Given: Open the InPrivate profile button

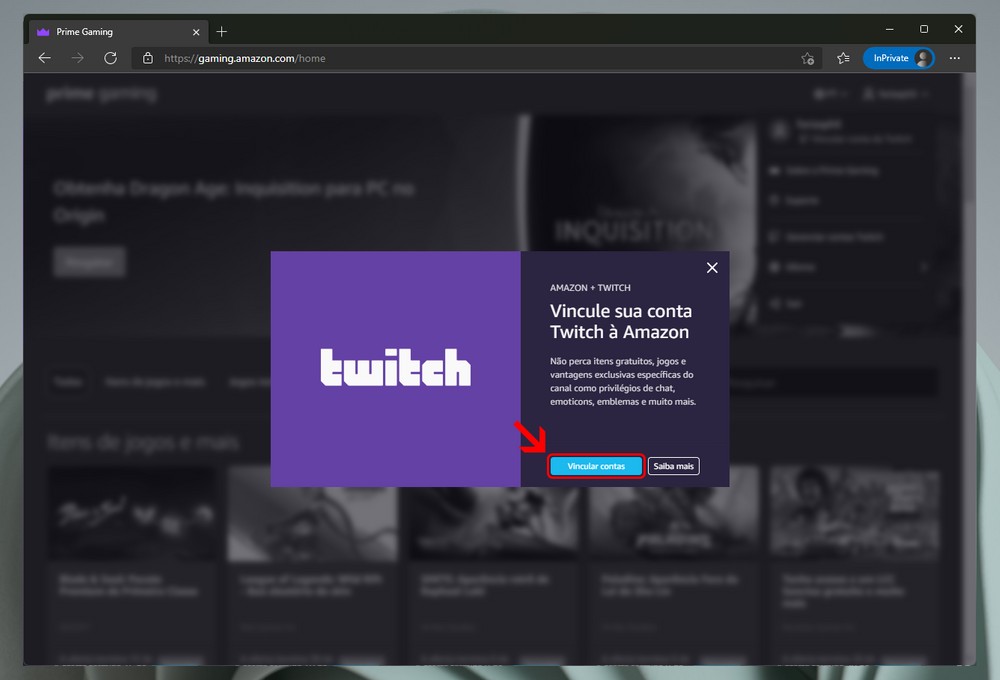Looking at the screenshot, I should click(x=898, y=58).
